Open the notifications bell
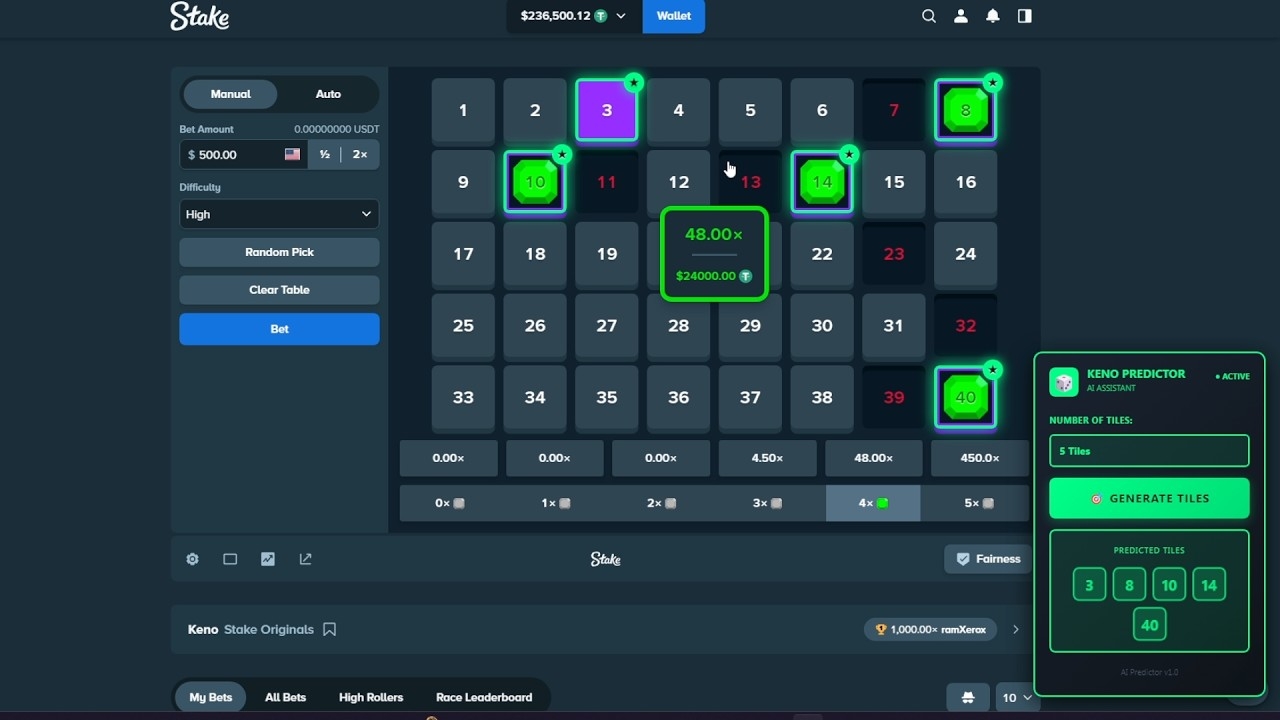 (993, 16)
